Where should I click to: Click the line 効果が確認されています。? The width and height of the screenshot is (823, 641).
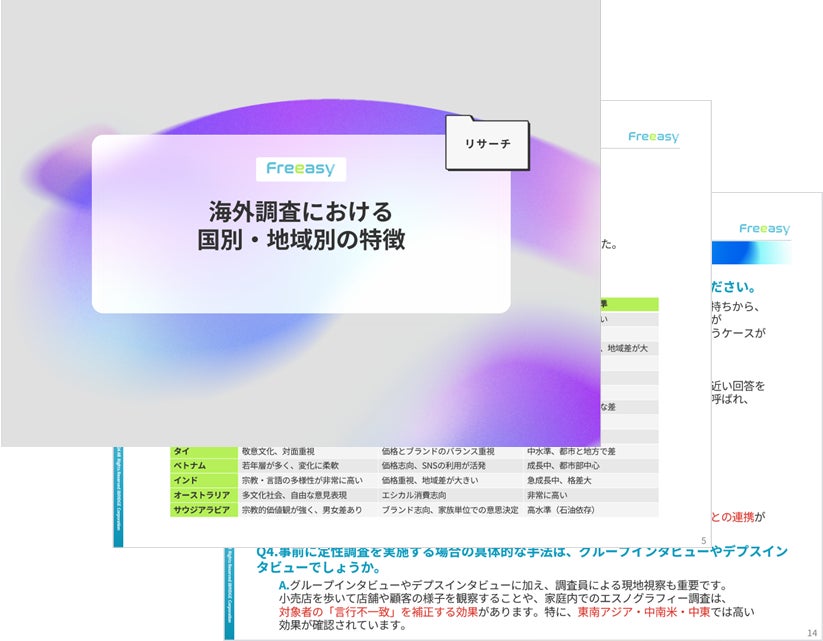point(343,625)
